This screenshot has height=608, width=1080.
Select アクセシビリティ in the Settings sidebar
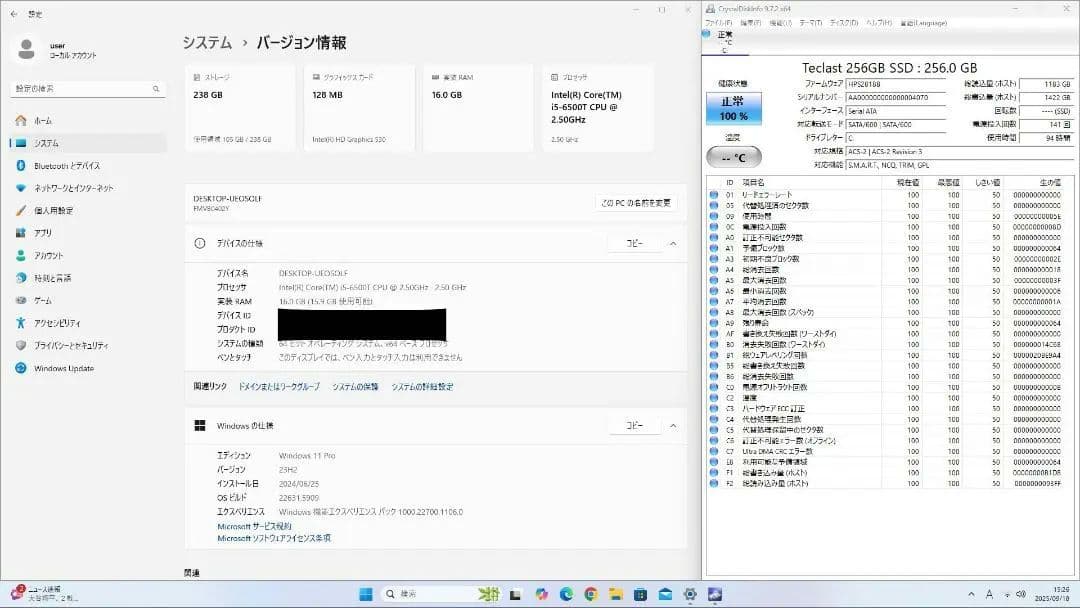point(55,323)
